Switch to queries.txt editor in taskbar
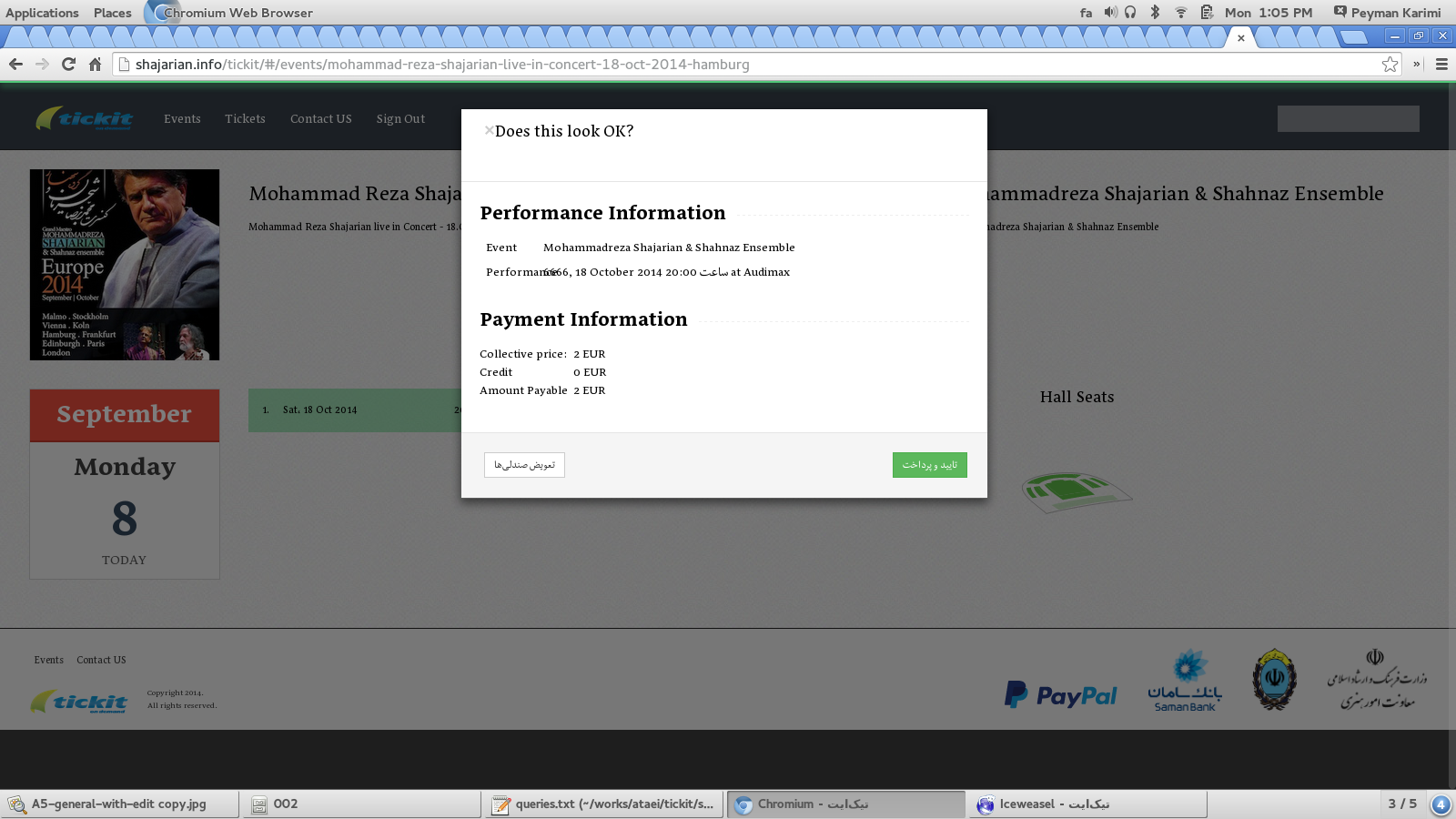The image size is (1456, 819). pyautogui.click(x=604, y=804)
